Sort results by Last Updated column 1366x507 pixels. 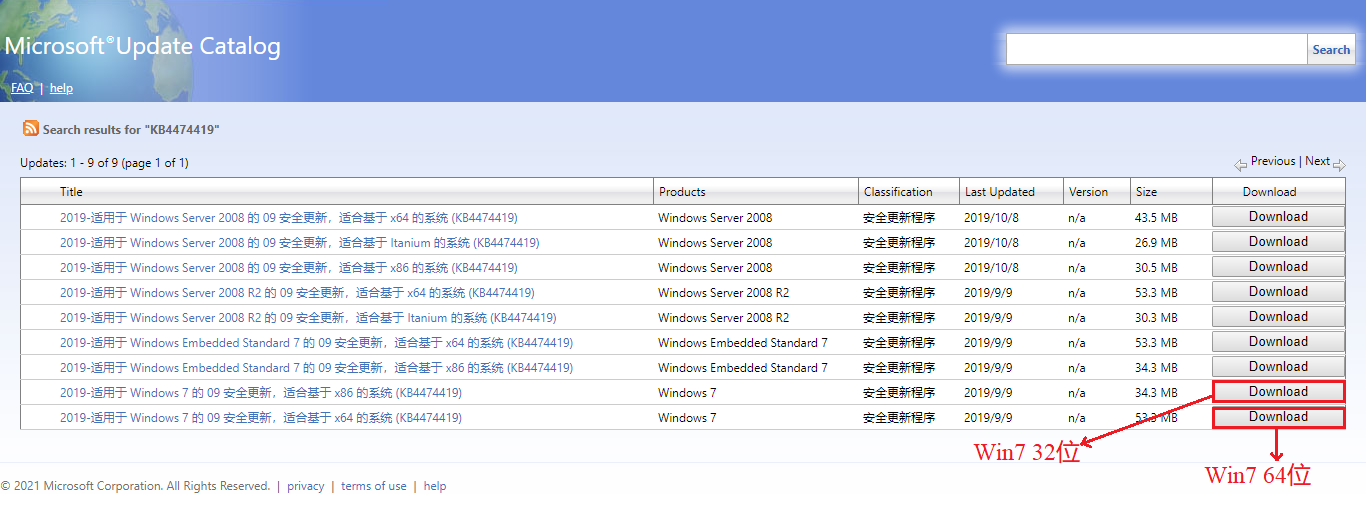click(x=999, y=192)
